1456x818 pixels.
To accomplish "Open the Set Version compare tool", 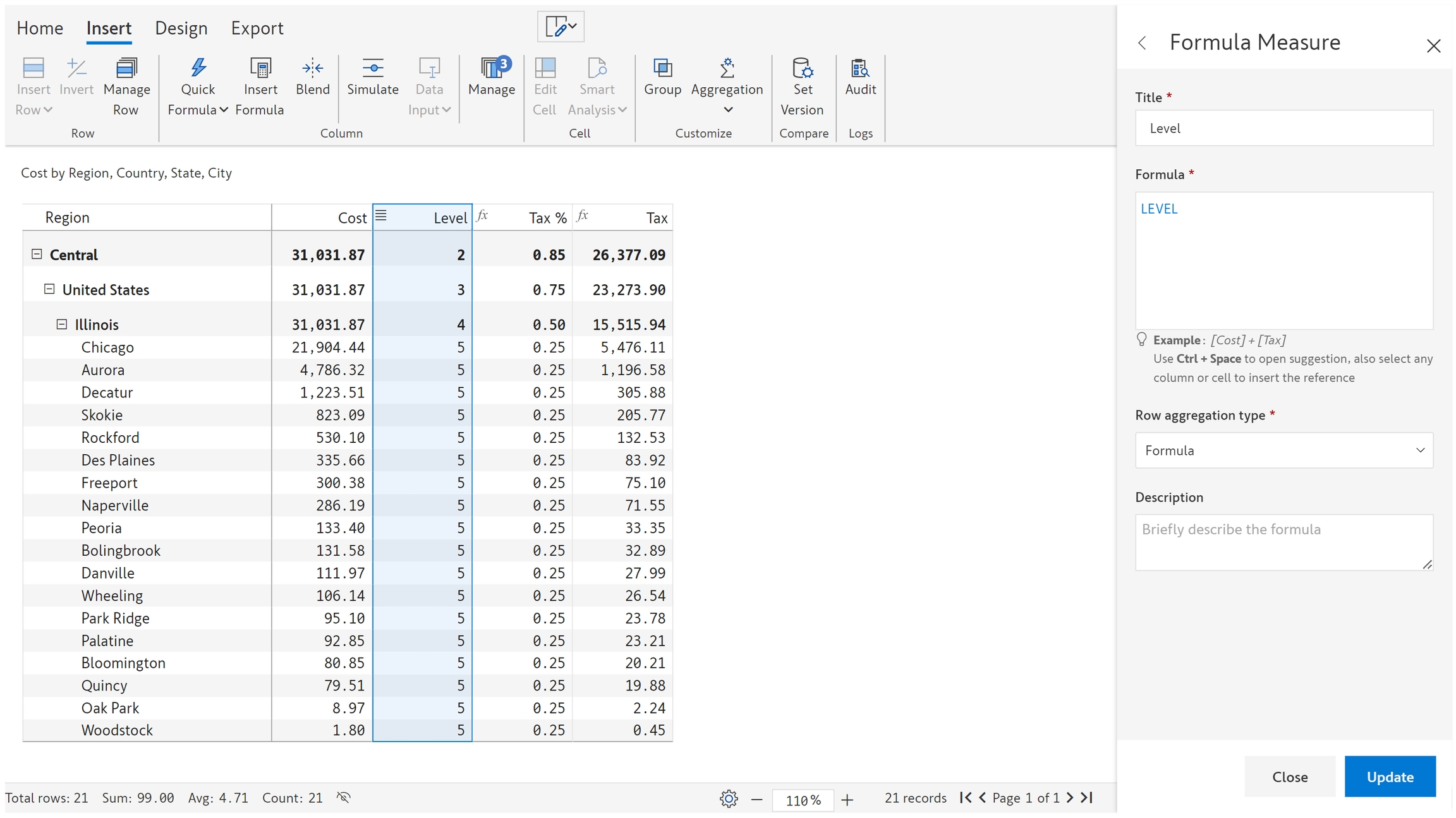I will click(802, 68).
